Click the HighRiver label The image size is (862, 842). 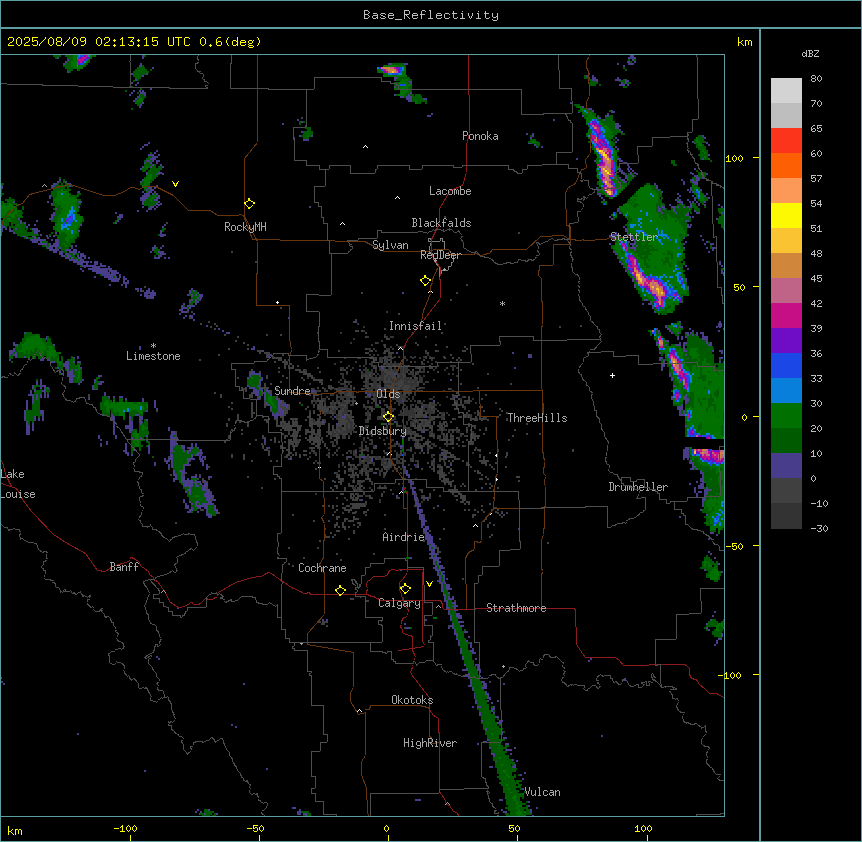point(429,743)
